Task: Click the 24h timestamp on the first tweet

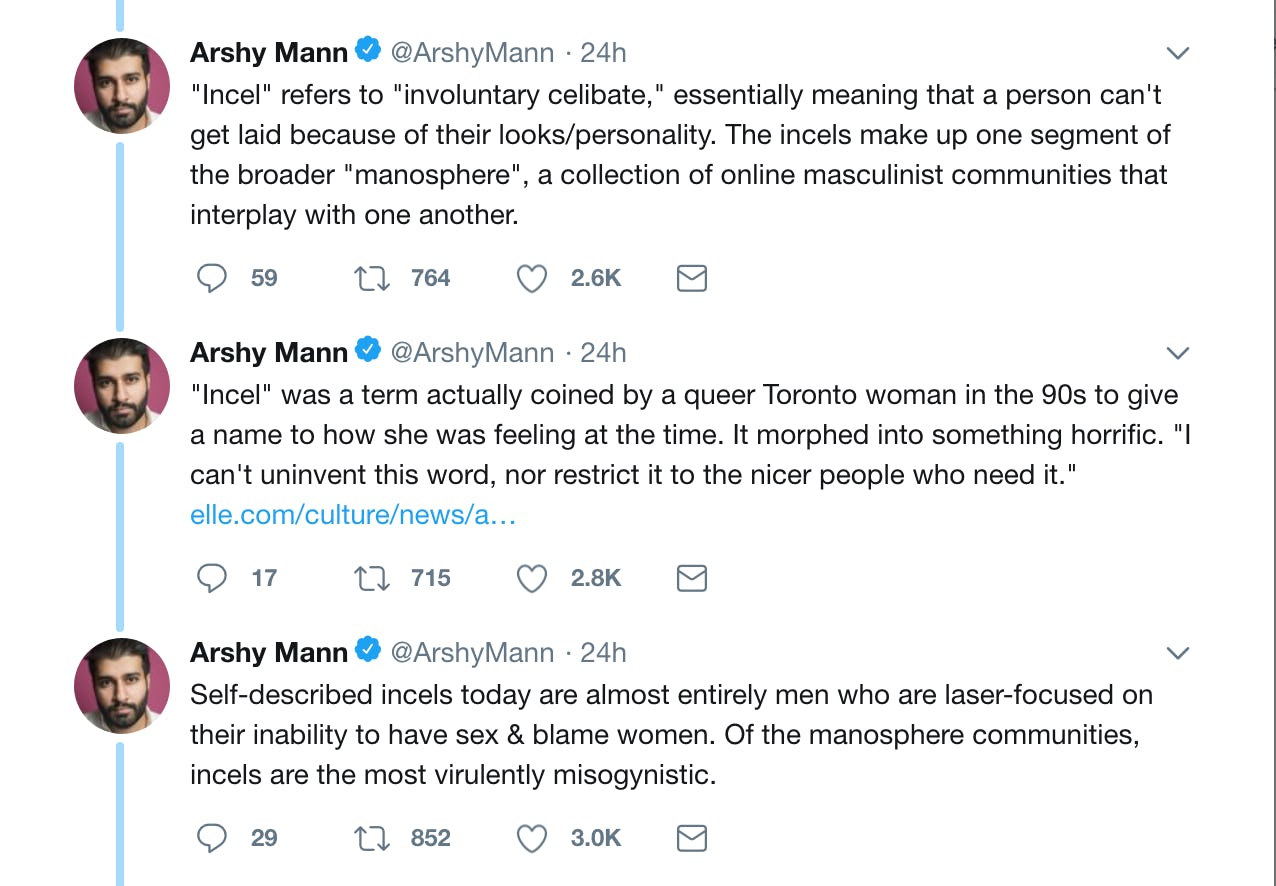Action: point(603,52)
